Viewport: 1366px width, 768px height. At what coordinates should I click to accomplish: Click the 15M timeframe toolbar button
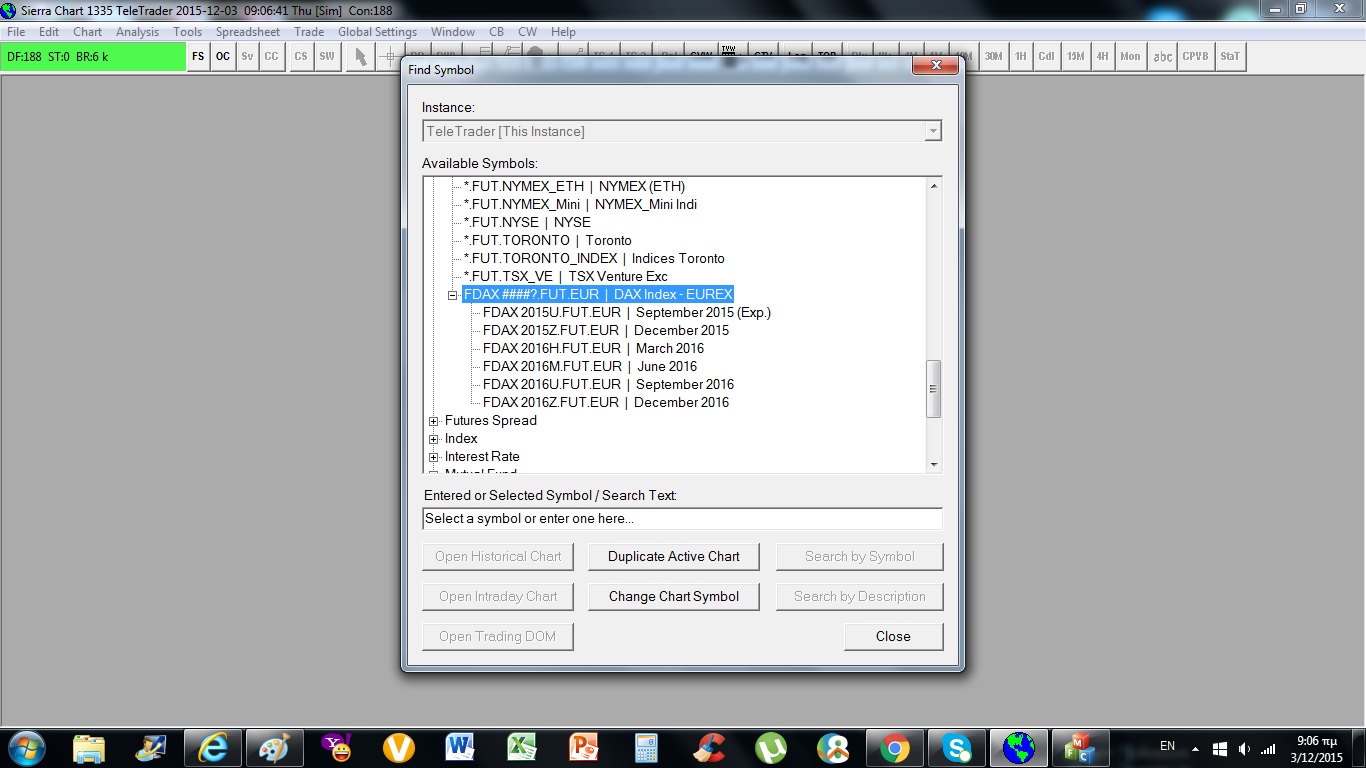[x=1075, y=57]
